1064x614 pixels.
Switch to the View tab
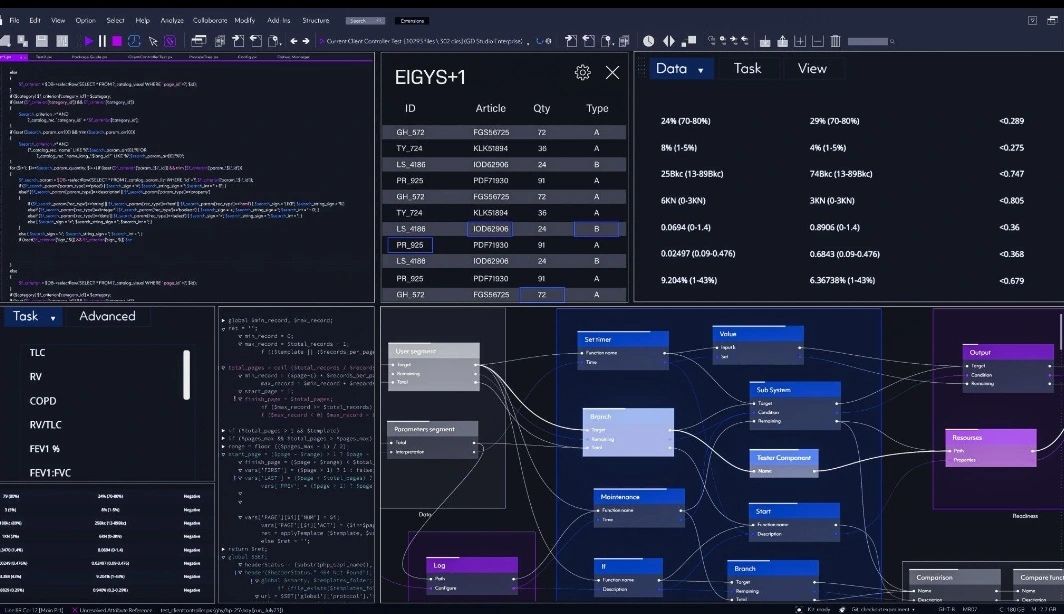(812, 69)
